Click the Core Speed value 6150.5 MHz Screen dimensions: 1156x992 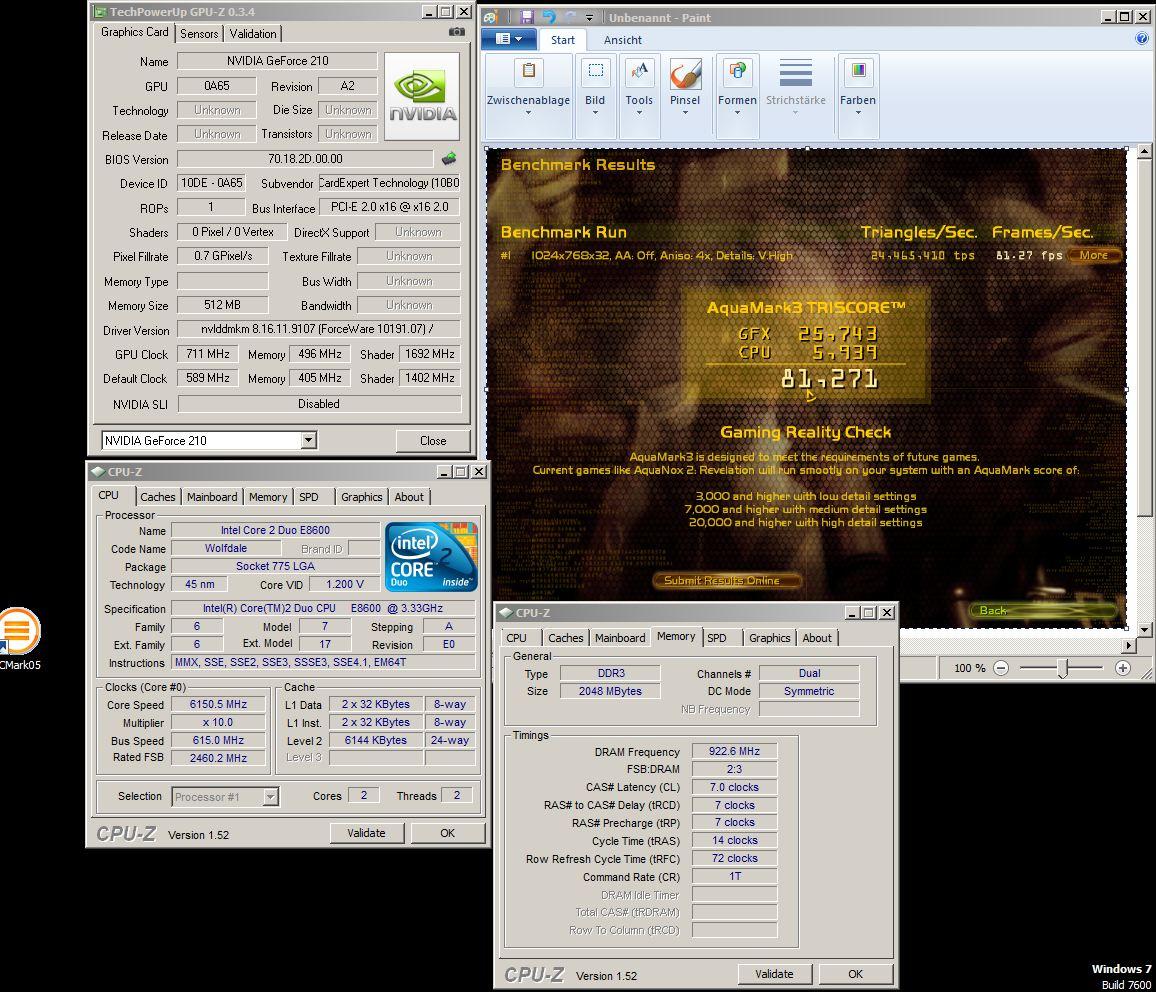click(x=218, y=704)
